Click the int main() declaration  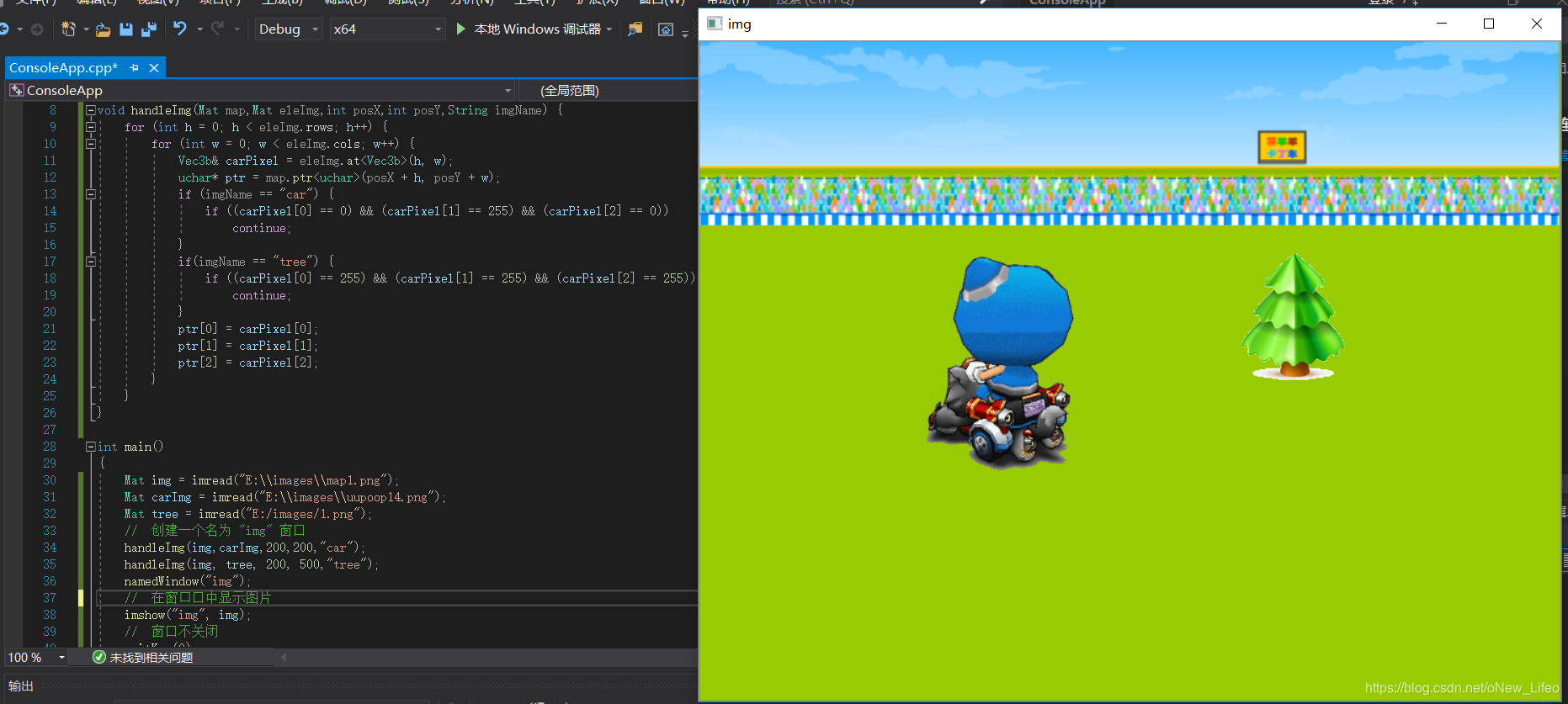click(x=130, y=447)
